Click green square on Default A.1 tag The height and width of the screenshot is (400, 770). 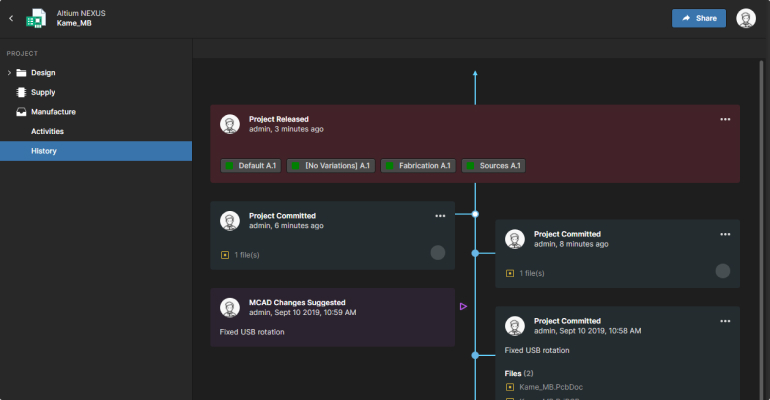point(229,166)
